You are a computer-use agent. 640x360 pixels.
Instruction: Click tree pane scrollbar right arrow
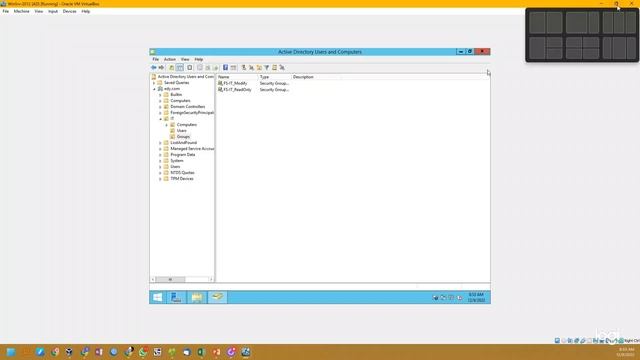pos(211,279)
